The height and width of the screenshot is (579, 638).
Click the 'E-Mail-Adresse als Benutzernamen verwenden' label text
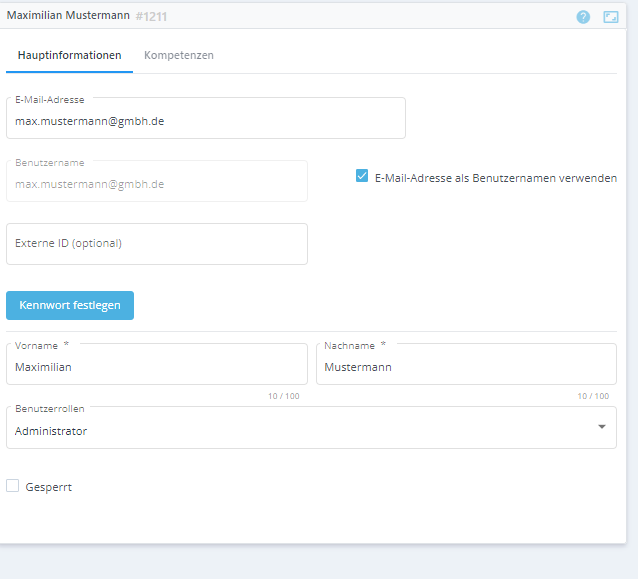pyautogui.click(x=495, y=178)
